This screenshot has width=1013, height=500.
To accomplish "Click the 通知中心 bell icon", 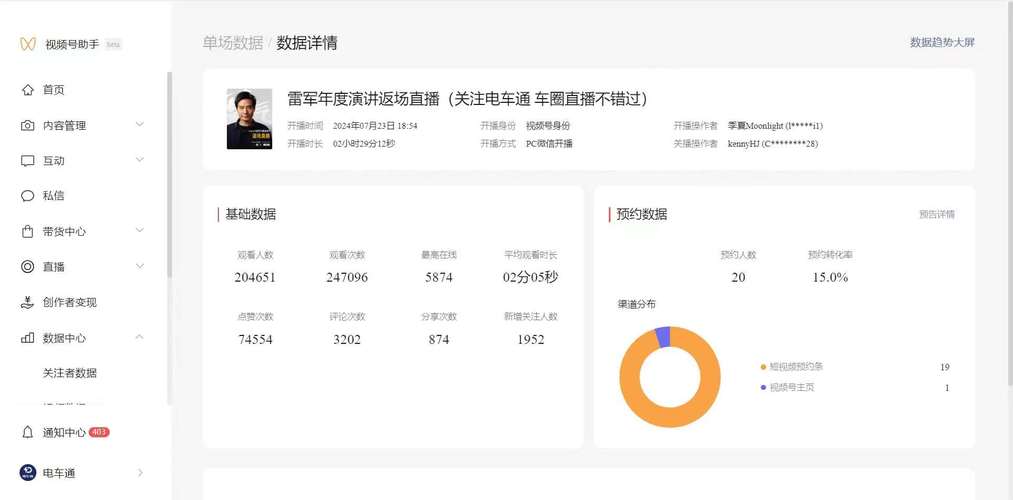I will click(x=27, y=432).
